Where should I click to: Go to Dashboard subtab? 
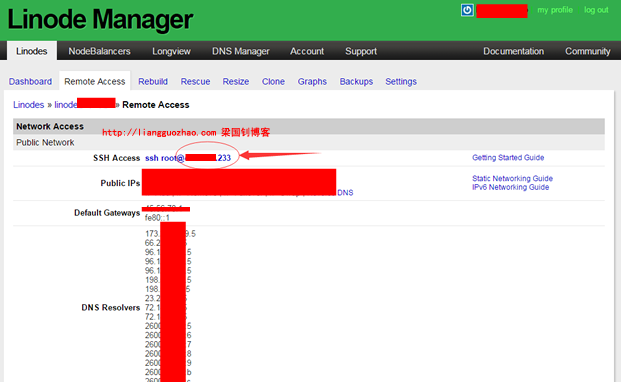click(x=30, y=82)
